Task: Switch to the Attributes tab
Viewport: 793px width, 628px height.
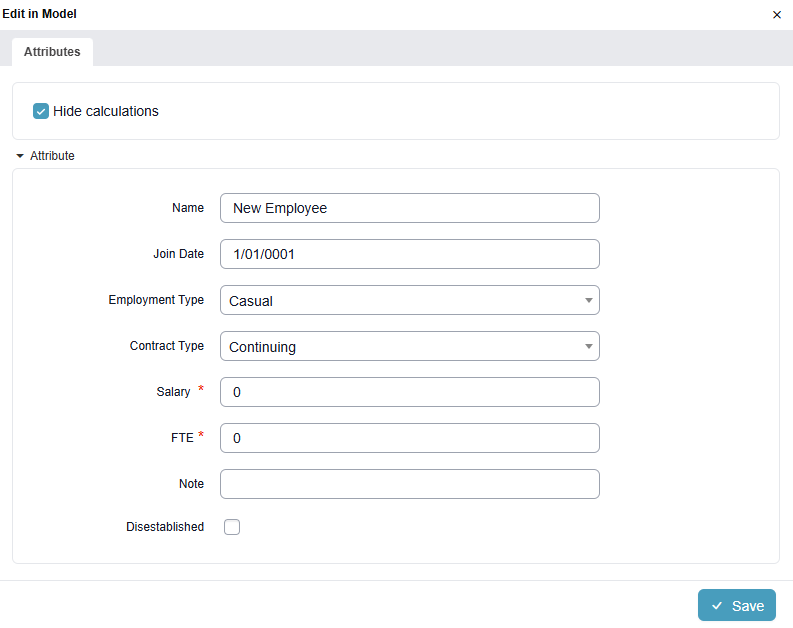Action: tap(52, 52)
